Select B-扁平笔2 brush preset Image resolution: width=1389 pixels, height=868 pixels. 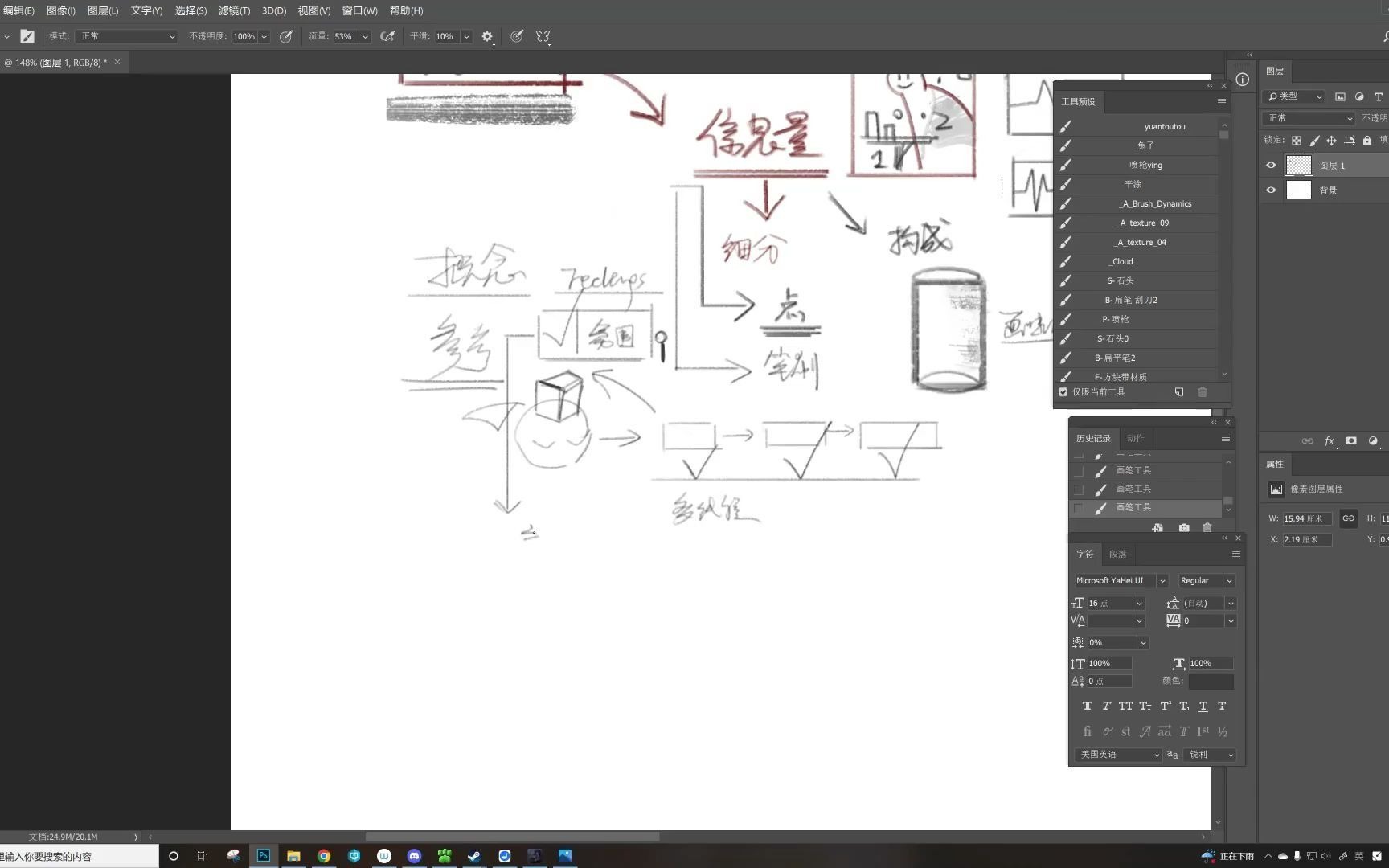[1137, 358]
